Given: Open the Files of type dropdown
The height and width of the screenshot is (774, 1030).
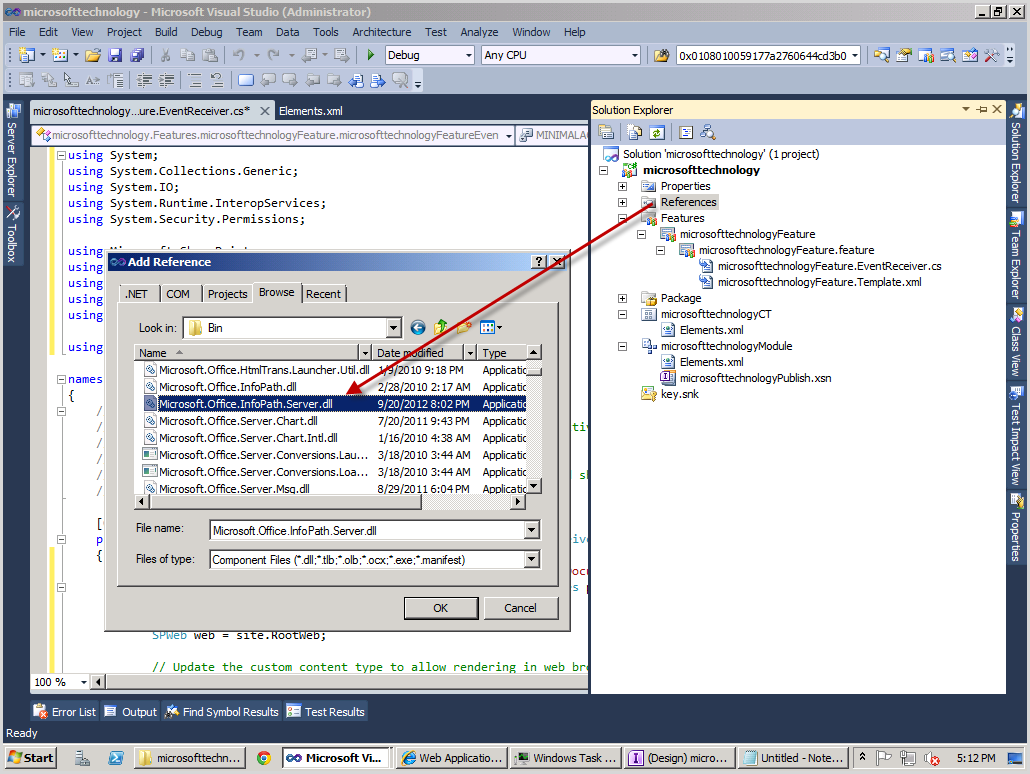Looking at the screenshot, I should pos(530,559).
